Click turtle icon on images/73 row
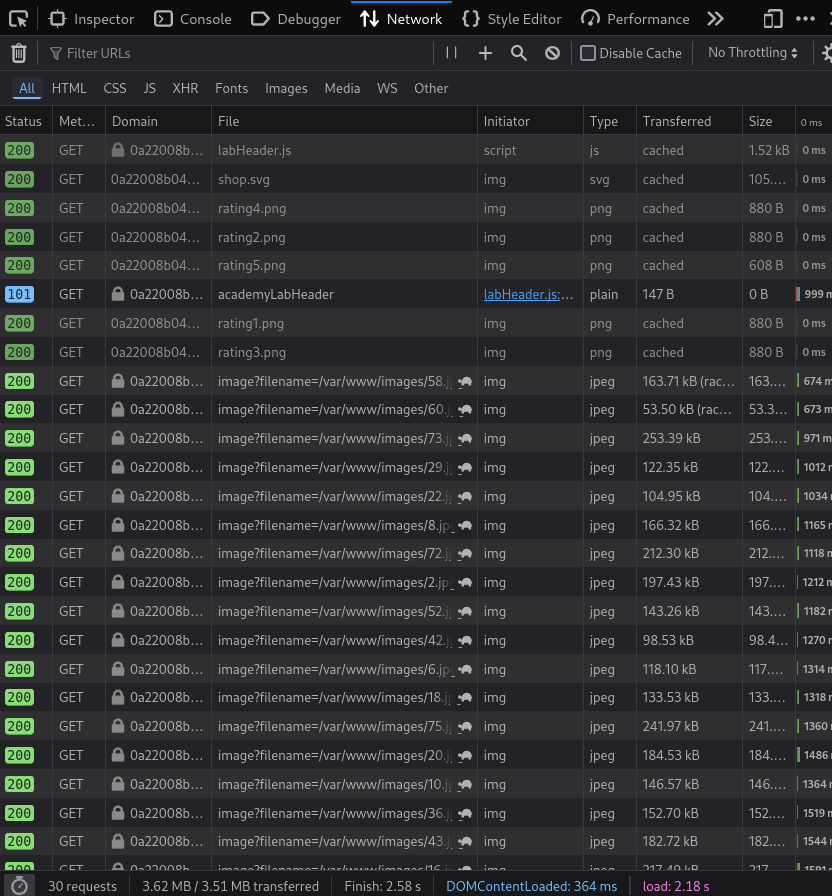 [465, 438]
